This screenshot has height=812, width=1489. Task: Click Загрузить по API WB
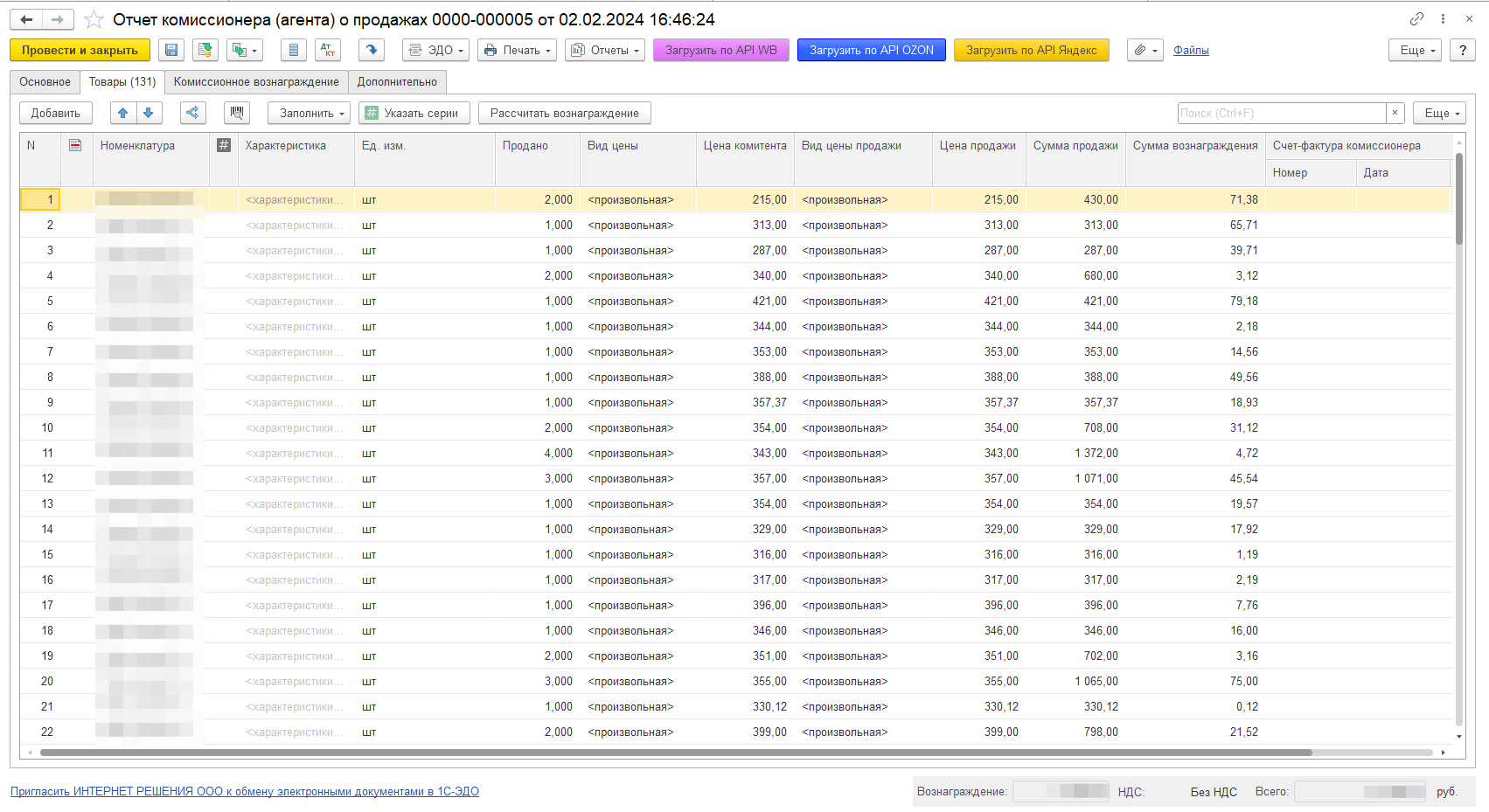[x=721, y=51]
